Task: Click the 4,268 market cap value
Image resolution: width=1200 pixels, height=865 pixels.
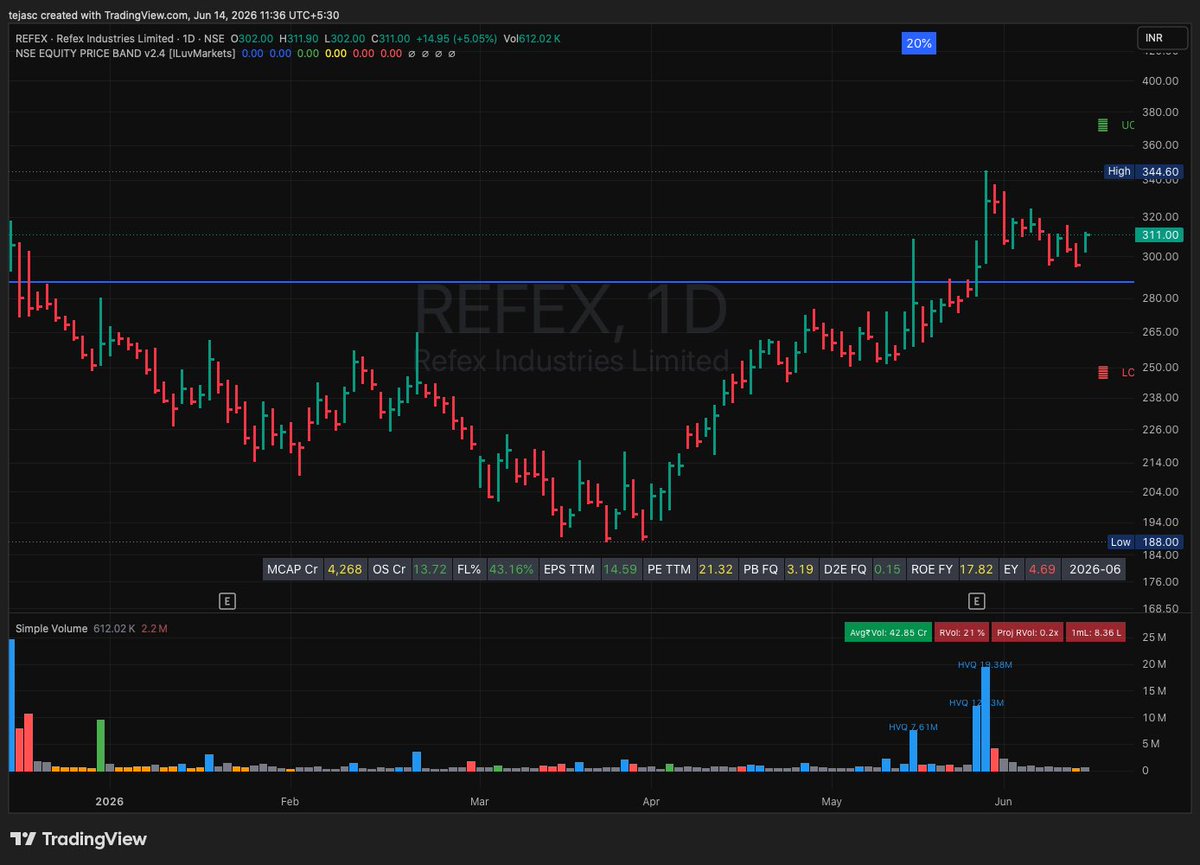Action: tap(344, 569)
